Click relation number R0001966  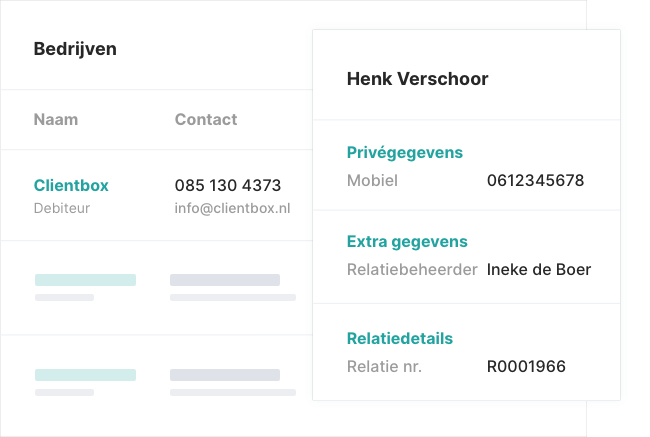pos(526,366)
